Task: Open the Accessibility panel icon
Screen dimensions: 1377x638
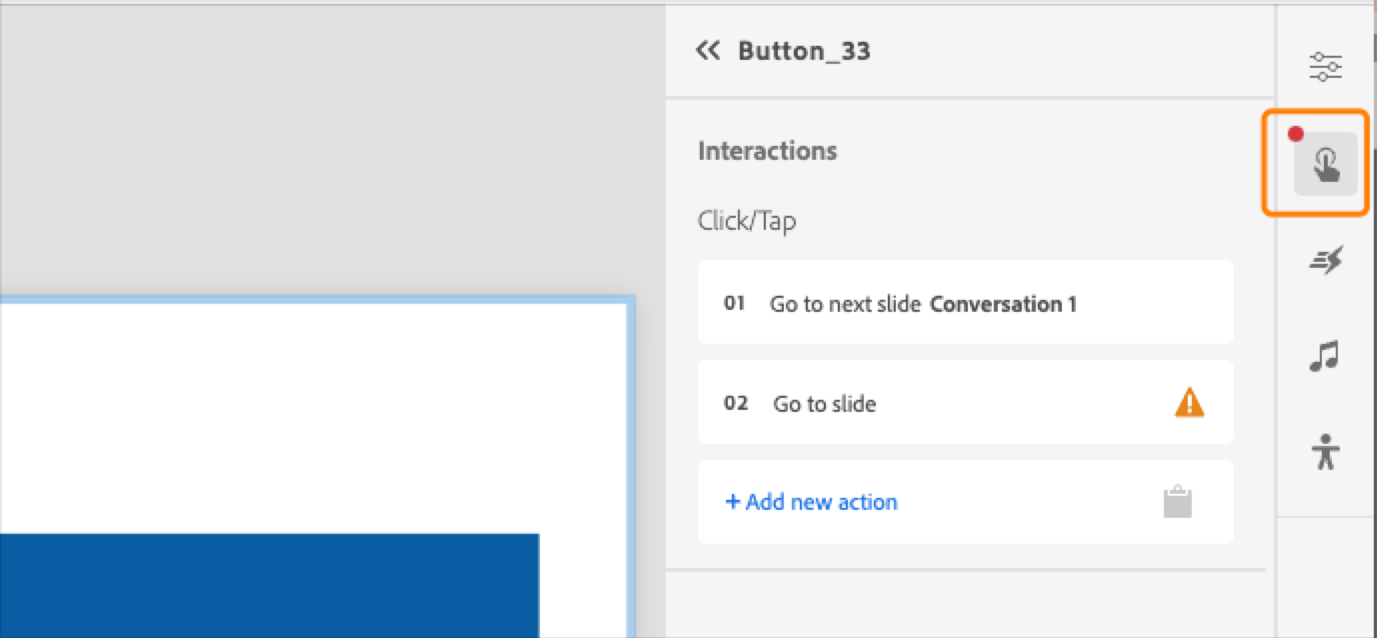Action: point(1324,452)
